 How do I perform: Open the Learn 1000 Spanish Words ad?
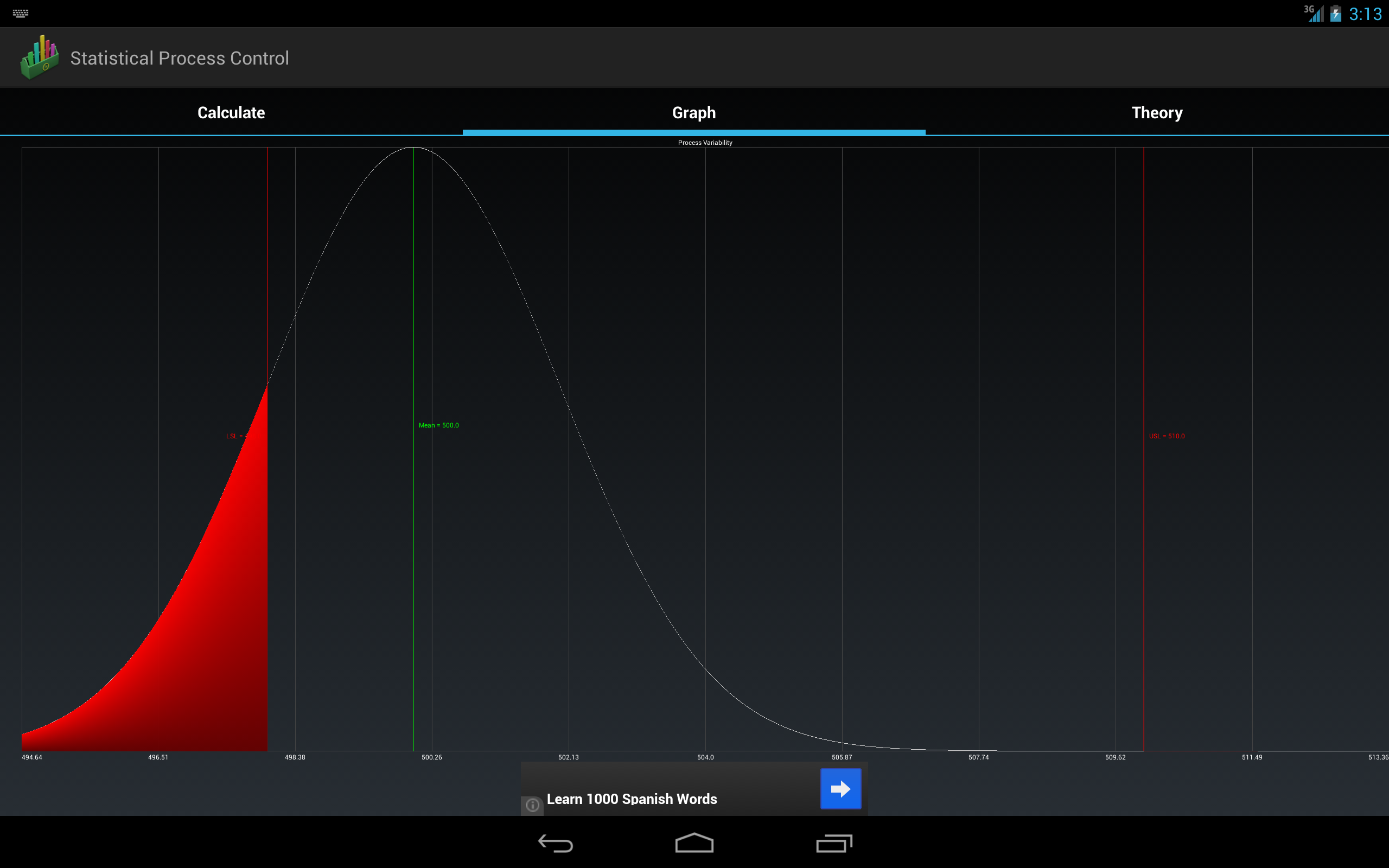tap(632, 799)
